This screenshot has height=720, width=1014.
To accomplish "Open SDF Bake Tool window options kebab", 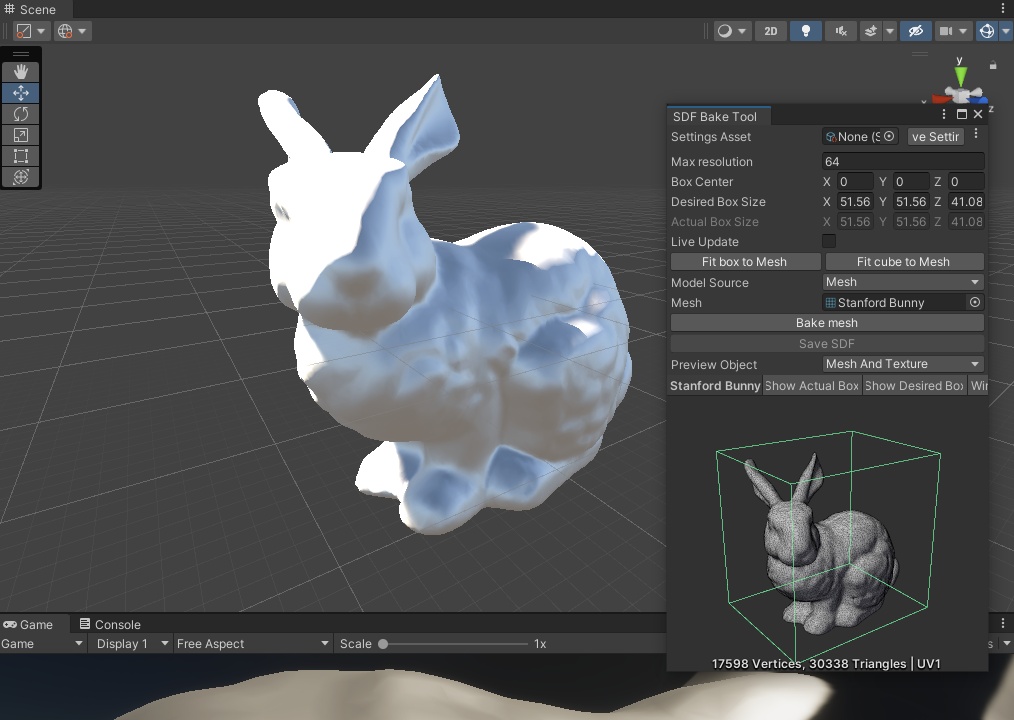I will (944, 114).
